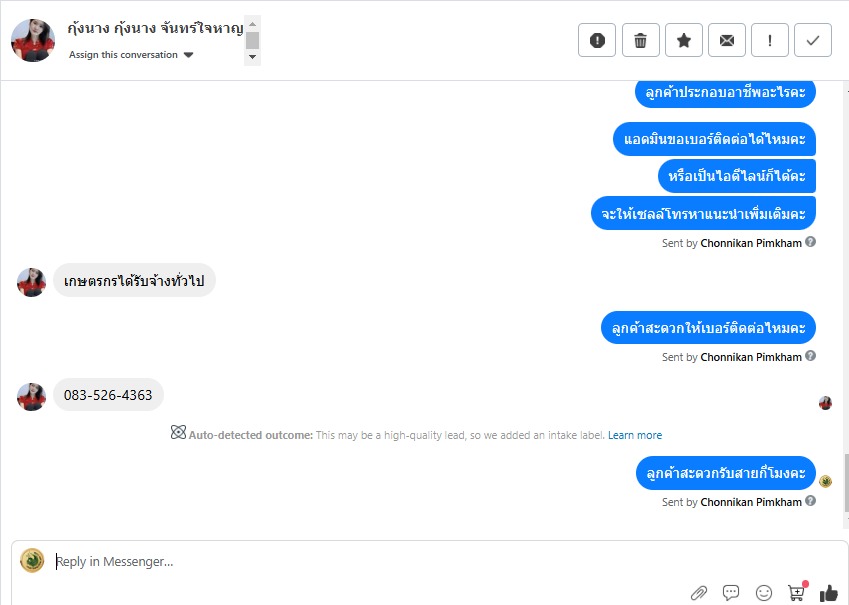Delete conversation with trash icon
Image resolution: width=849 pixels, height=605 pixels.
[x=641, y=40]
